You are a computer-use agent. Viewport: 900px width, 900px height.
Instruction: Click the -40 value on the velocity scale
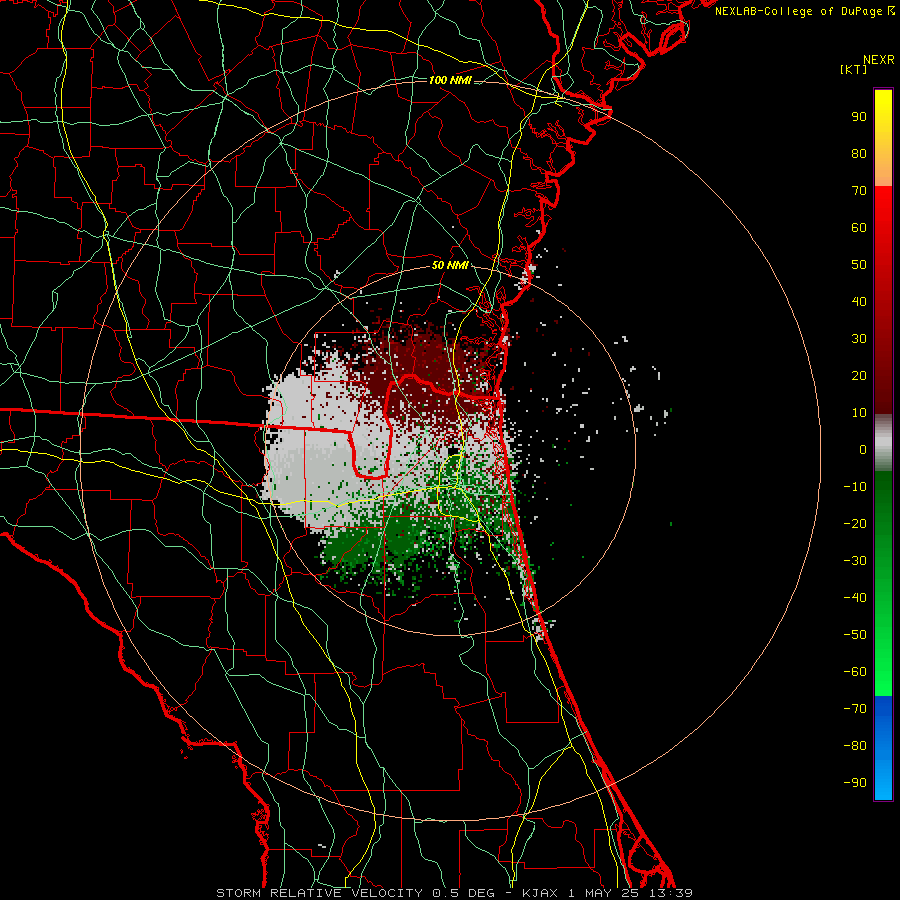click(x=855, y=598)
